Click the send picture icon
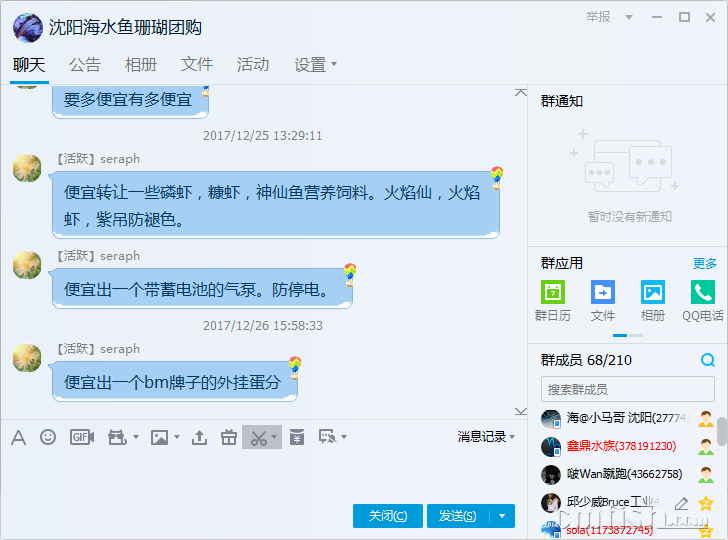Viewport: 728px width, 540px height. click(159, 437)
